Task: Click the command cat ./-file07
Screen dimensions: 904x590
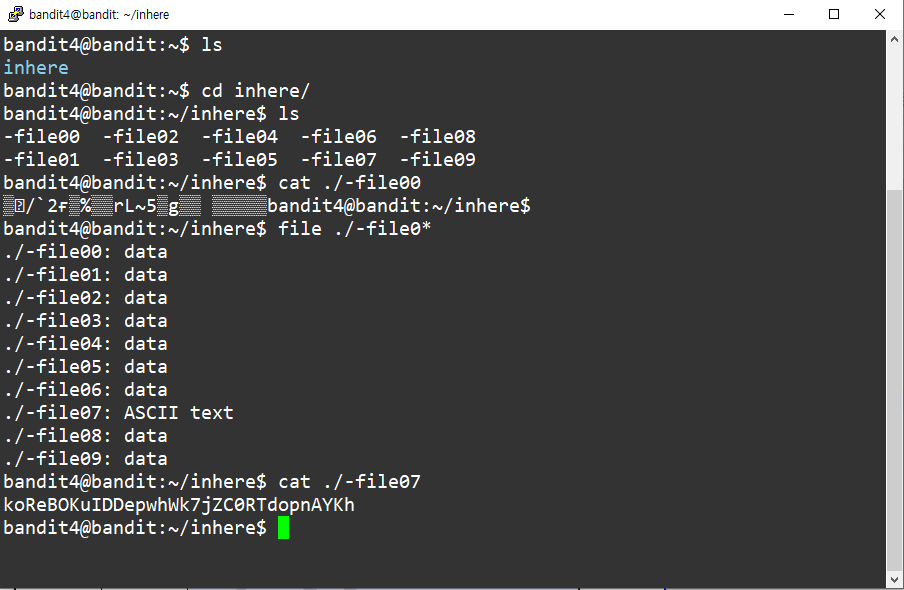Action: pyautogui.click(x=349, y=482)
